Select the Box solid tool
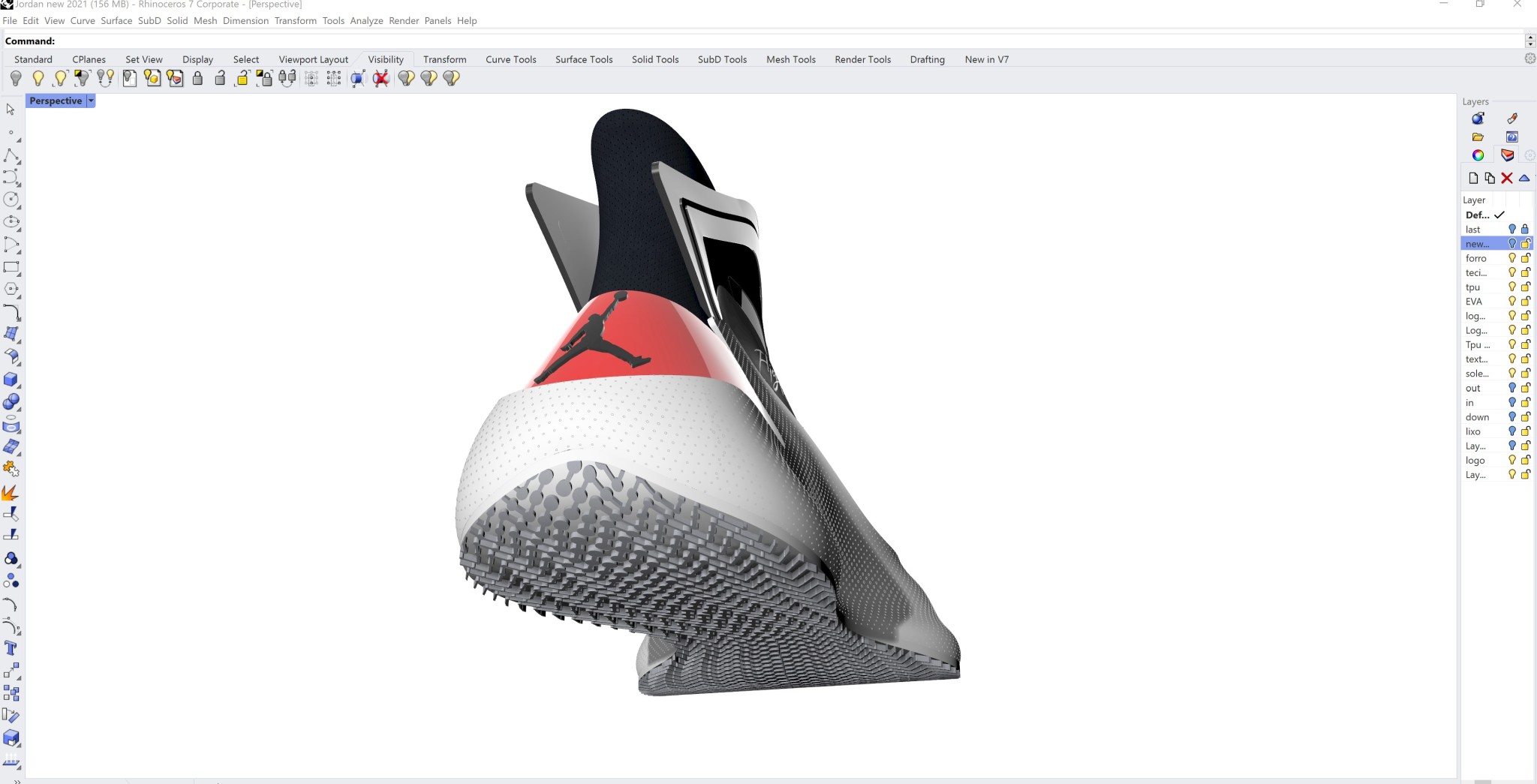This screenshot has width=1537, height=784. click(11, 380)
